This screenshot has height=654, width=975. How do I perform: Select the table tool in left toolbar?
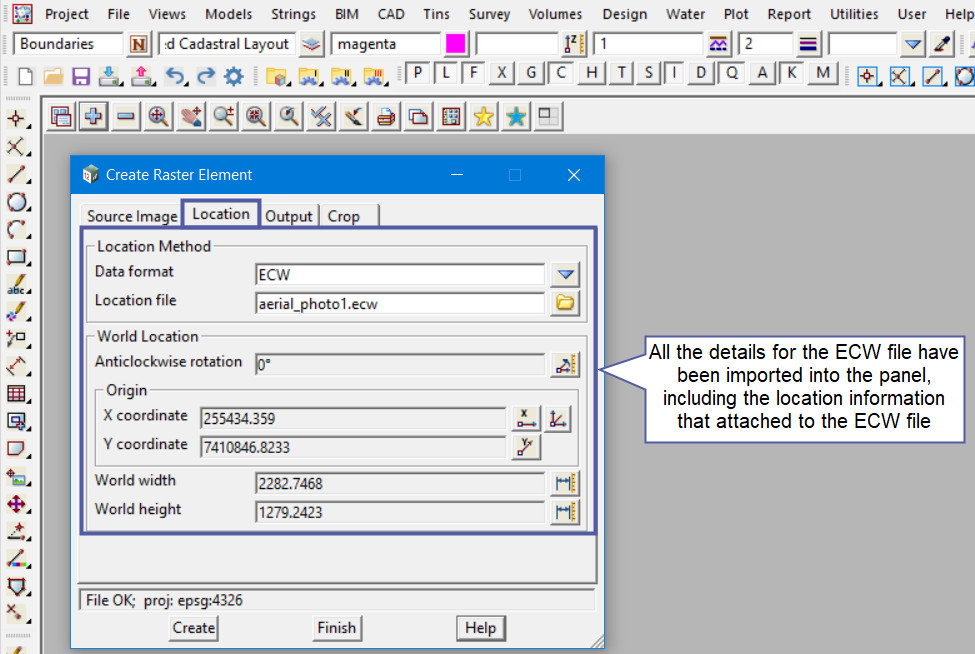[x=16, y=394]
